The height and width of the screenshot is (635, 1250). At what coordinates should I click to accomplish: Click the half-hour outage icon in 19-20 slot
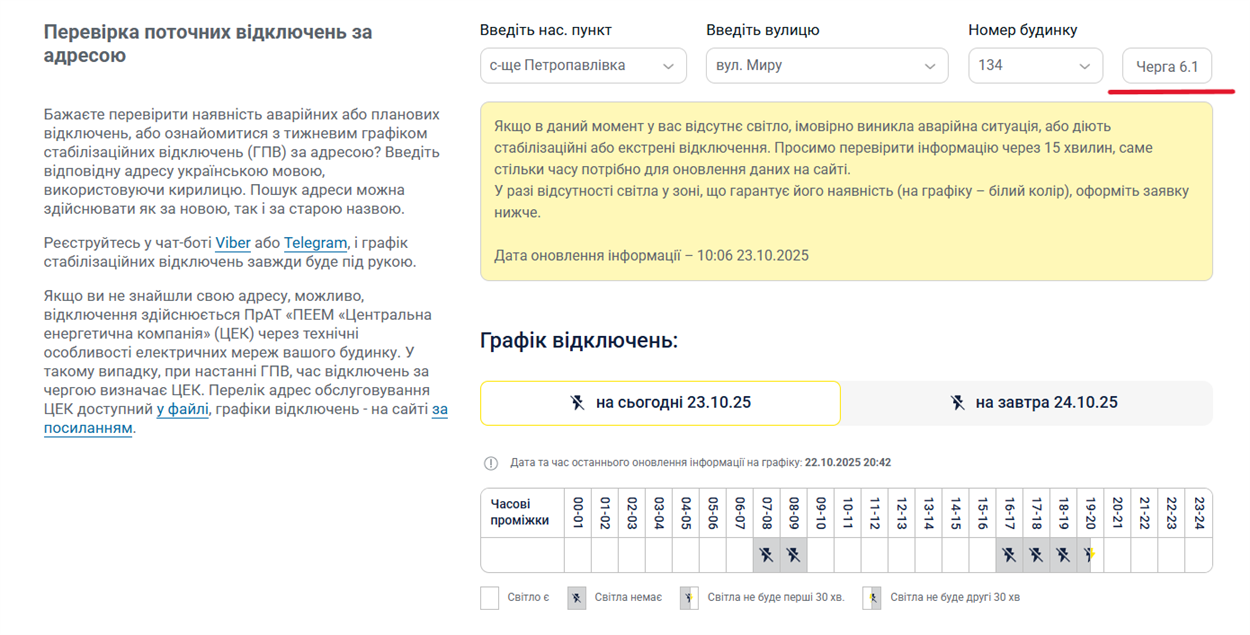[x=1090, y=554]
